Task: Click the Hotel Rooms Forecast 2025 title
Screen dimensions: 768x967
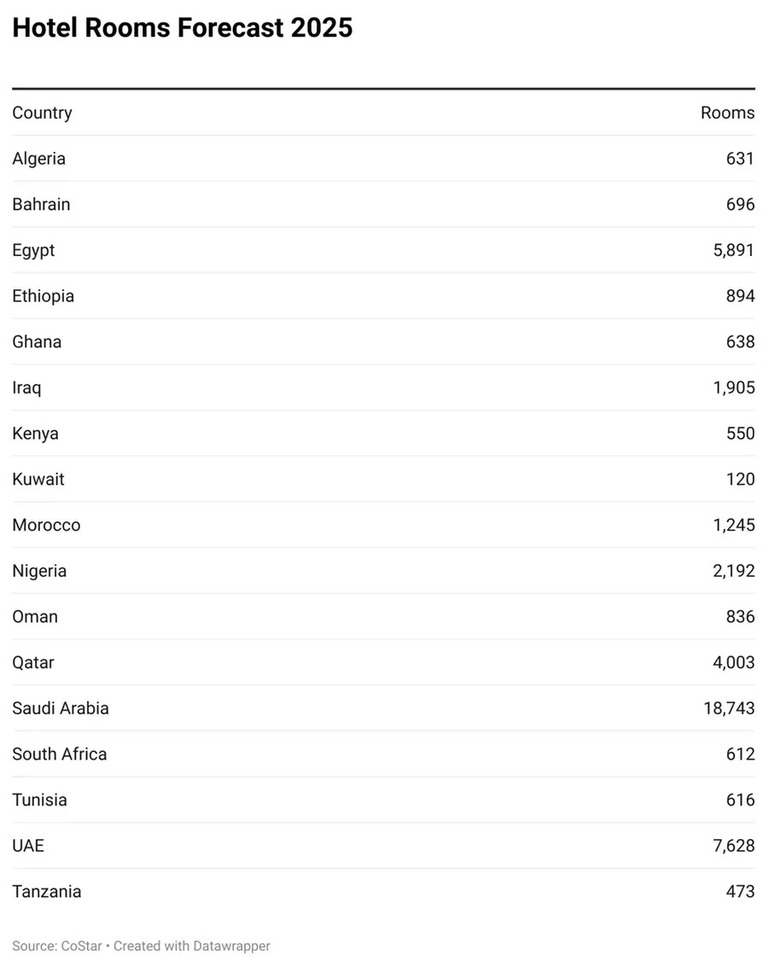Action: [x=183, y=28]
